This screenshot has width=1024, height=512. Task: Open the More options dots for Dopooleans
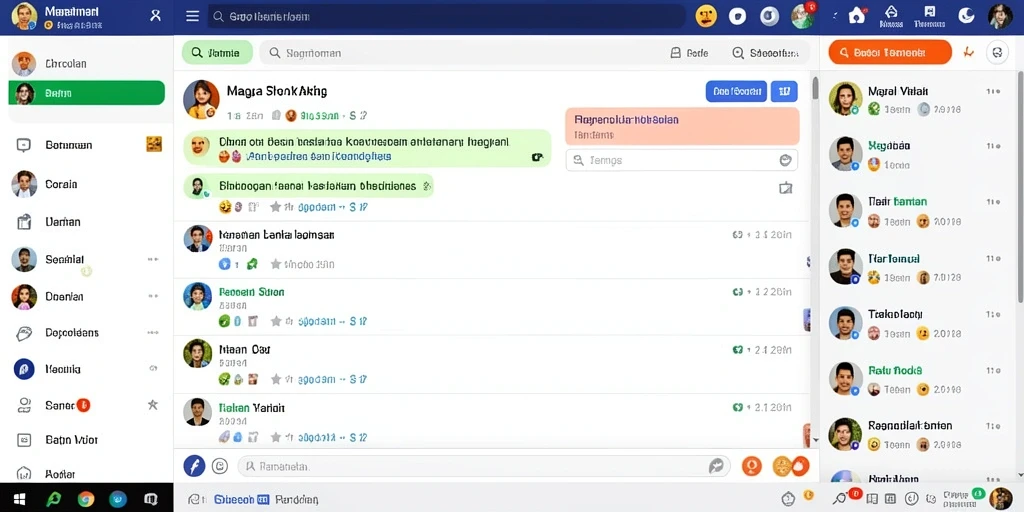[x=153, y=332]
